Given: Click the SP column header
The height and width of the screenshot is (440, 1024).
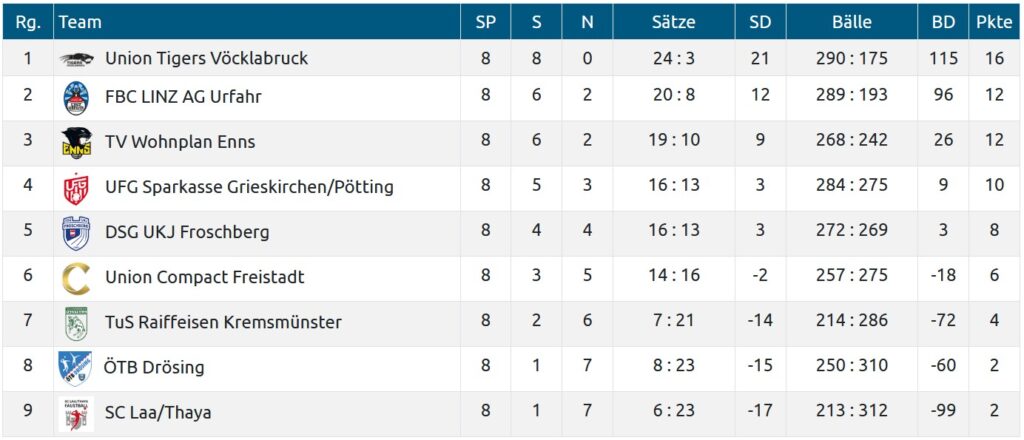Looking at the screenshot, I should click(x=486, y=22).
